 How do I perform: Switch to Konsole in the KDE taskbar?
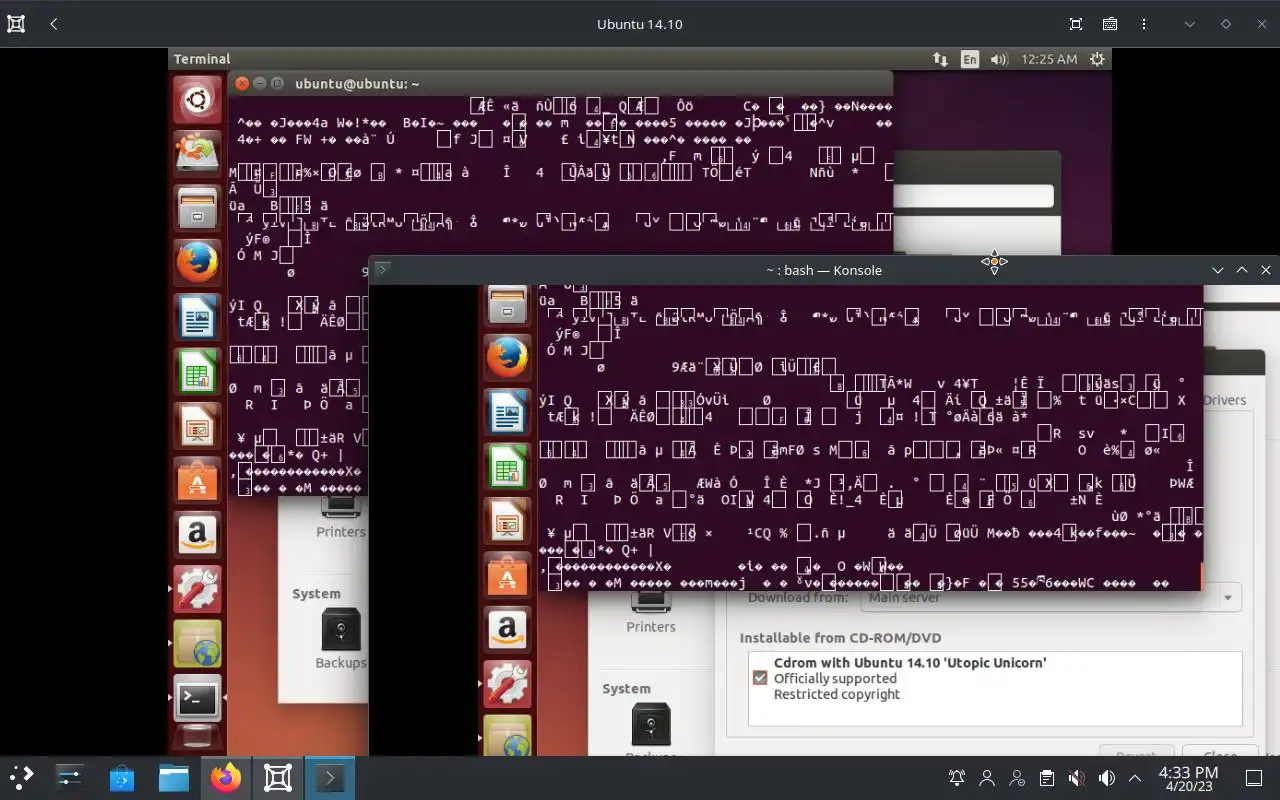point(330,777)
